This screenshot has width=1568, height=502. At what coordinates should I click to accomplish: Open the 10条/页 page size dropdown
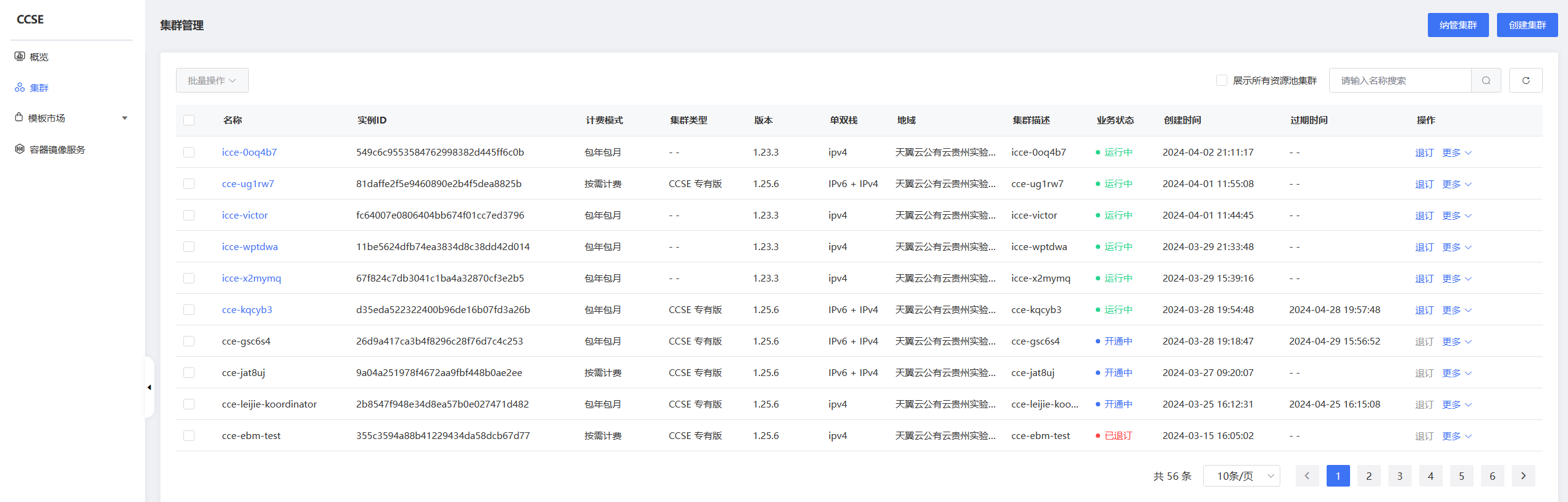point(1241,475)
